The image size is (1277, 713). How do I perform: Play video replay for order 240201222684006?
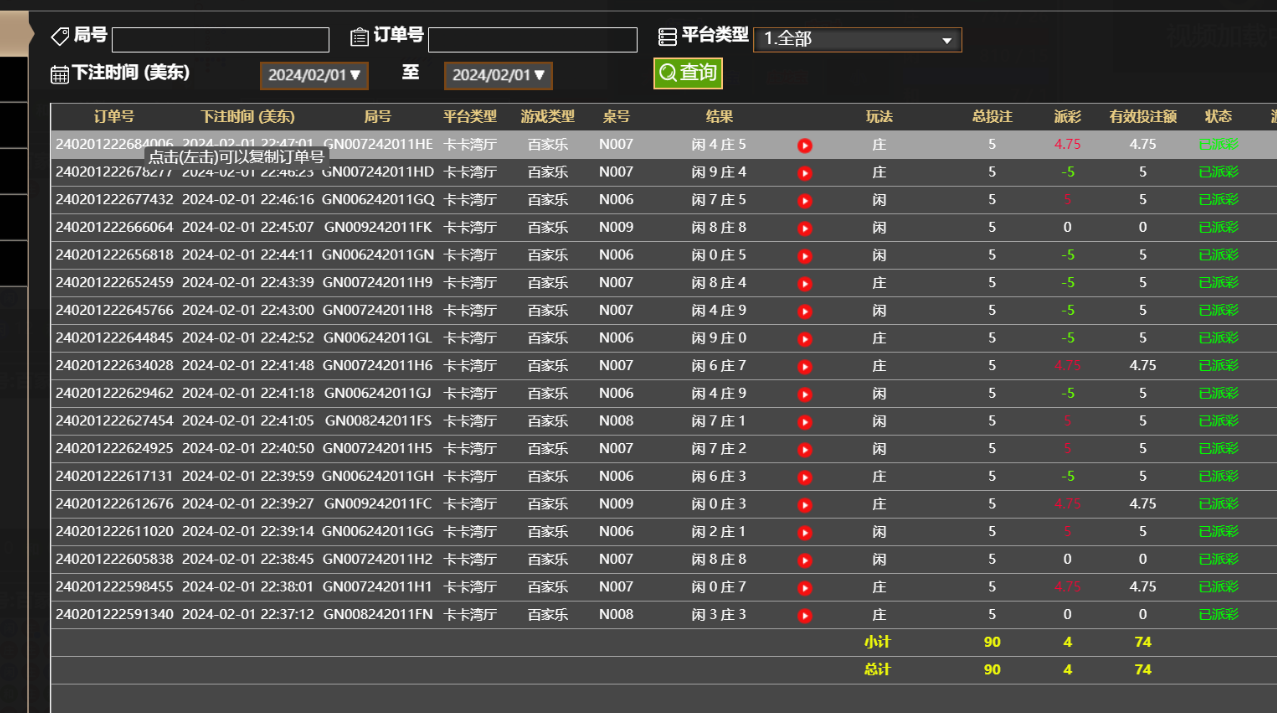point(804,145)
